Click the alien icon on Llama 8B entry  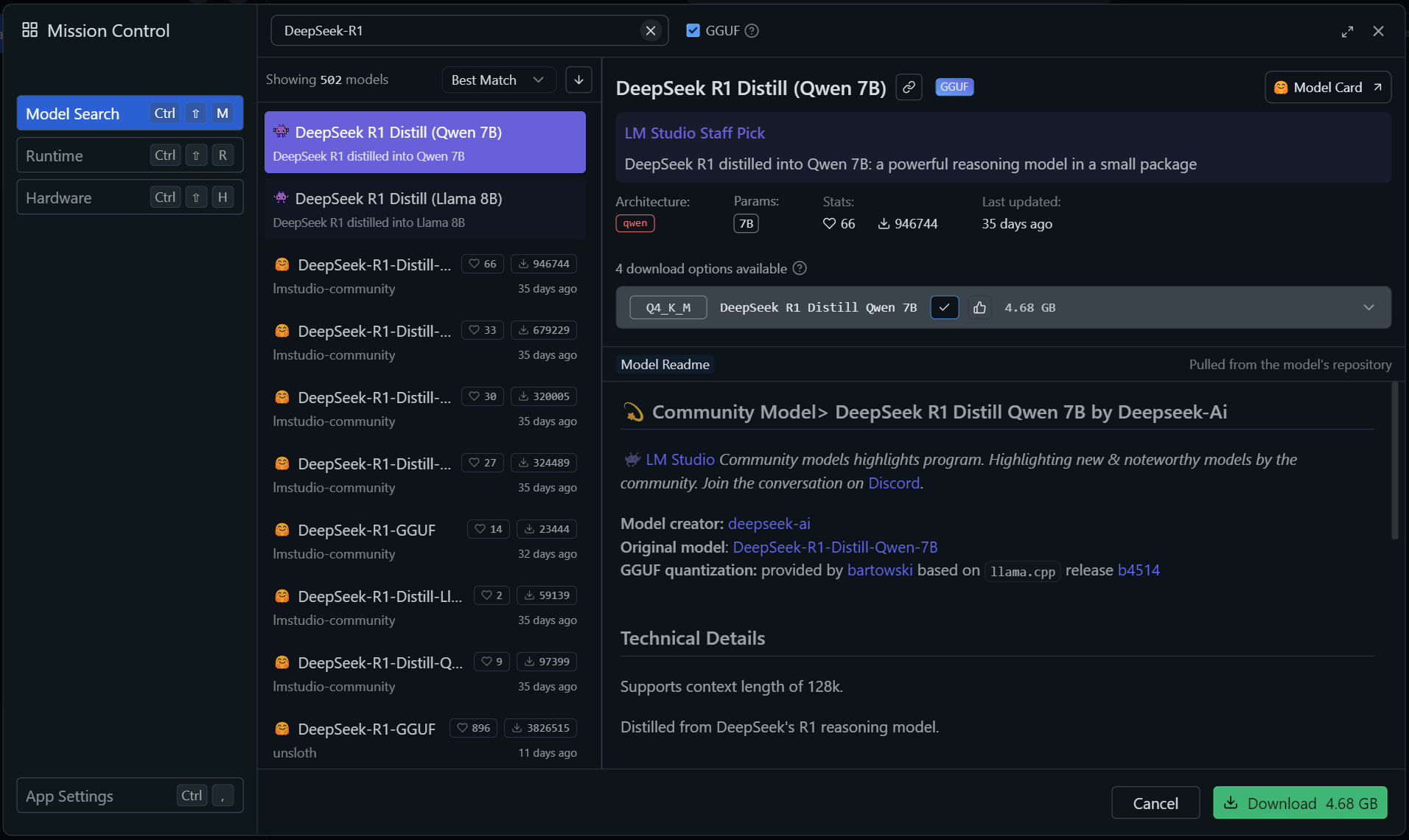(281, 197)
